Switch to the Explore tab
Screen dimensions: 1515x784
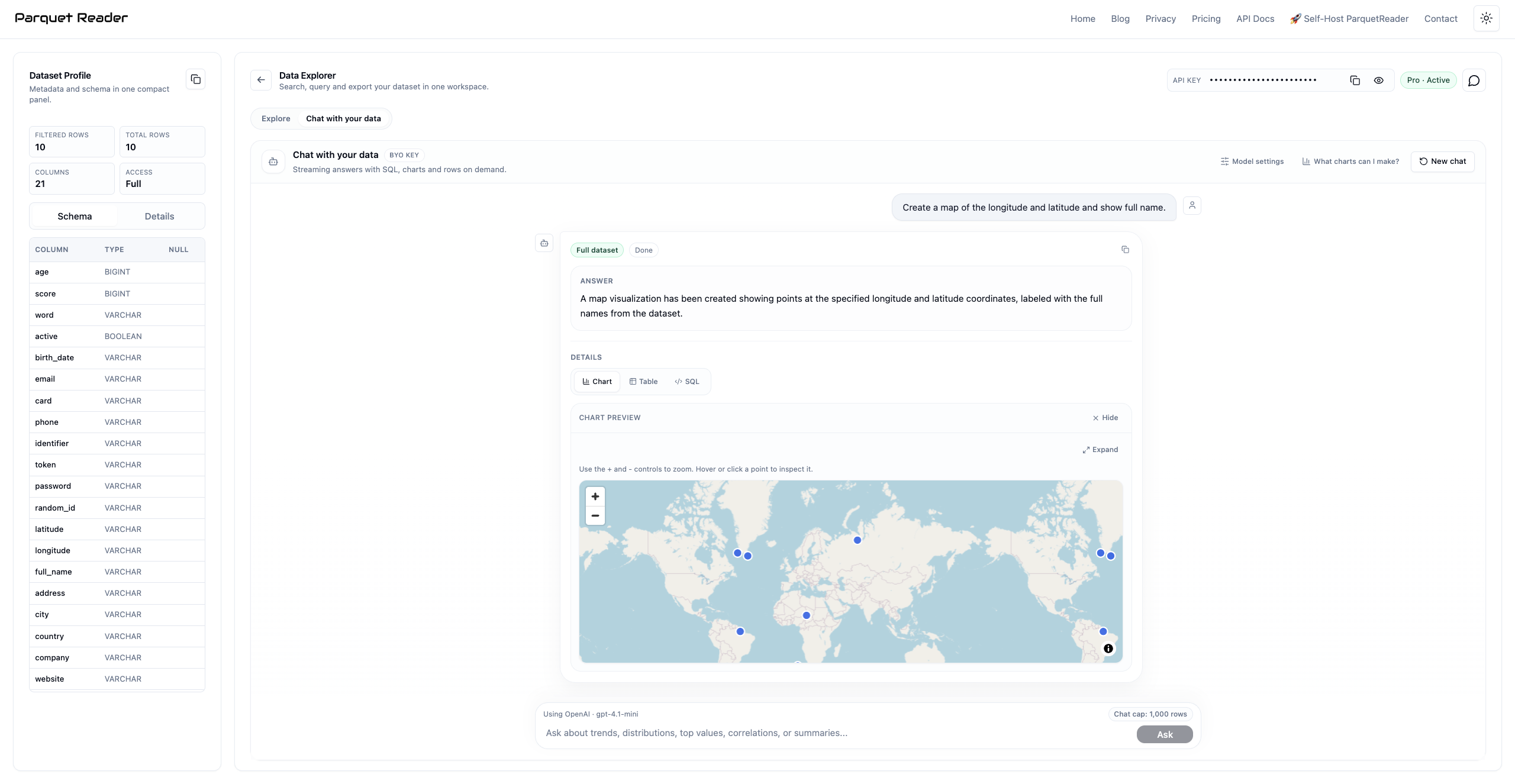[x=275, y=118]
